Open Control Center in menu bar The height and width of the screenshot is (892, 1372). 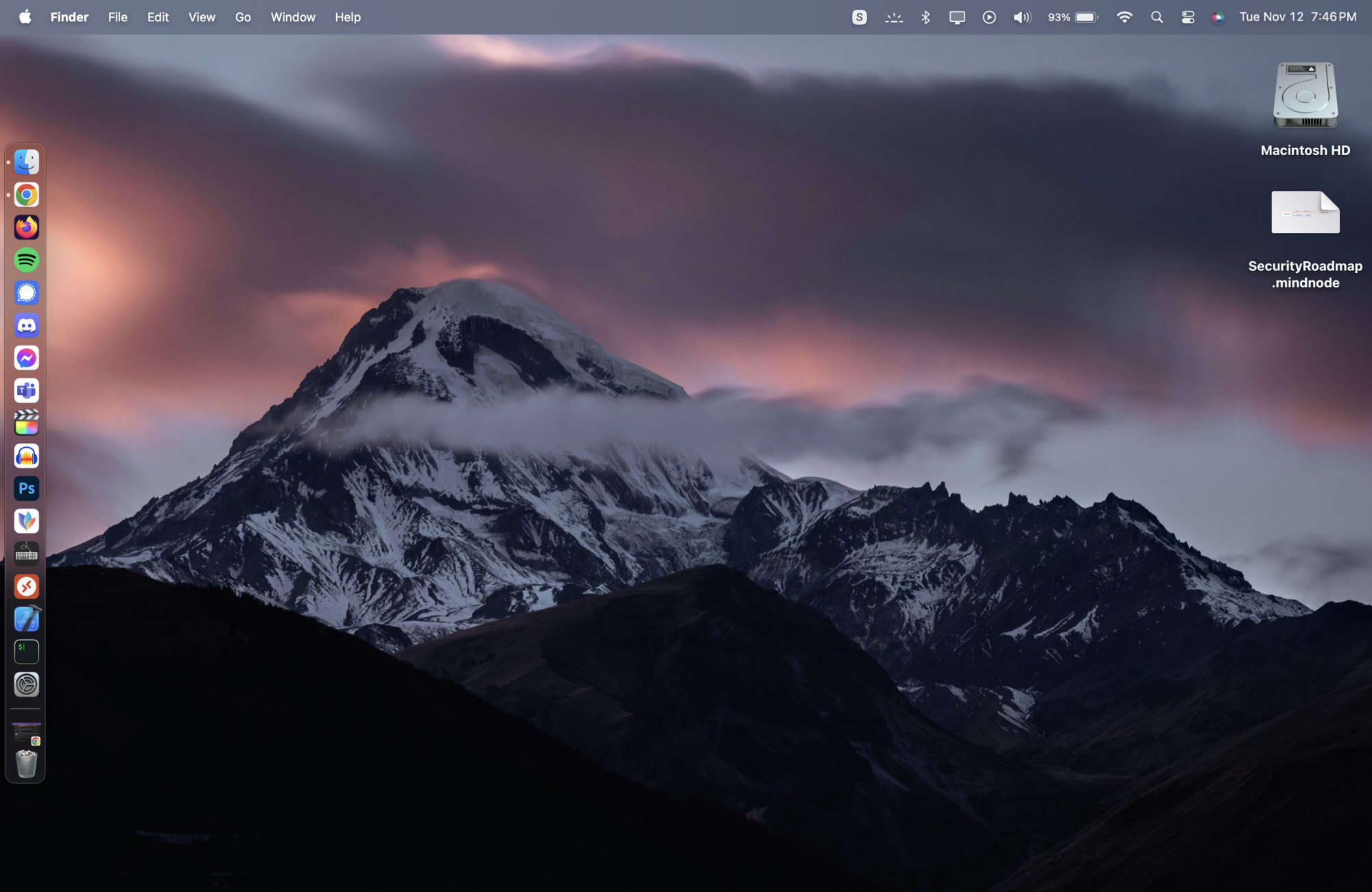click(1188, 17)
